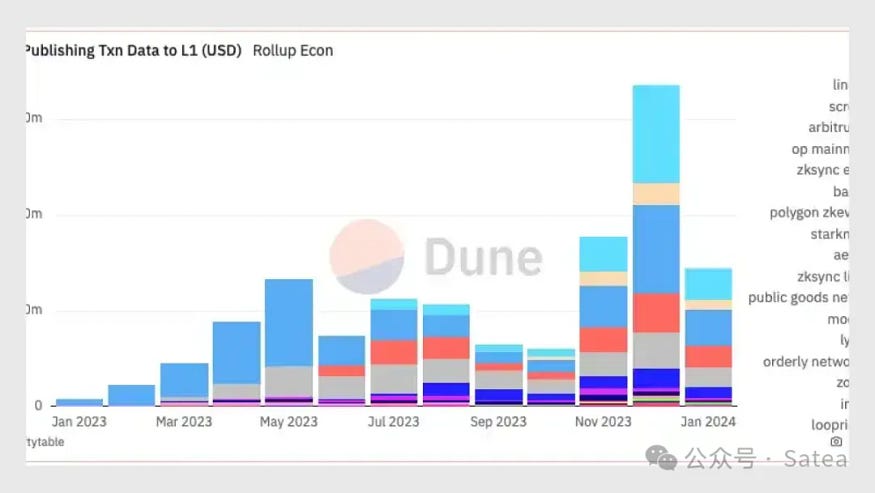Select the dark blue segment of the Nov 2023 bar
The height and width of the screenshot is (493, 875).
click(603, 382)
